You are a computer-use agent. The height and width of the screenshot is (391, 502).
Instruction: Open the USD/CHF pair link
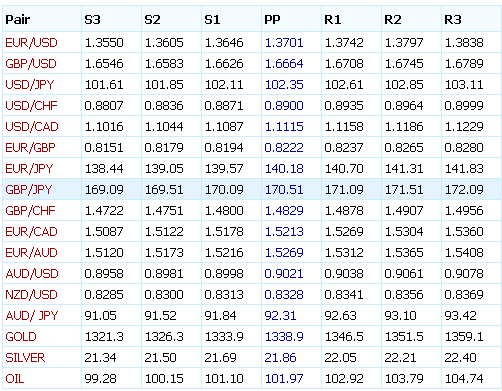31,106
